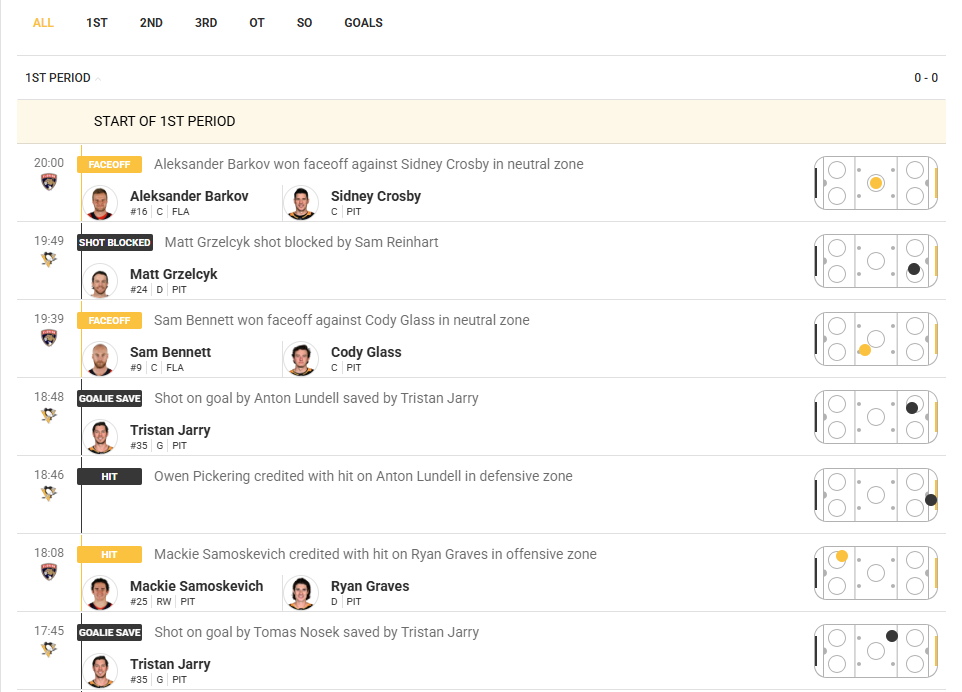Click Cody Glass's player photo
962x692 pixels.
(x=301, y=358)
